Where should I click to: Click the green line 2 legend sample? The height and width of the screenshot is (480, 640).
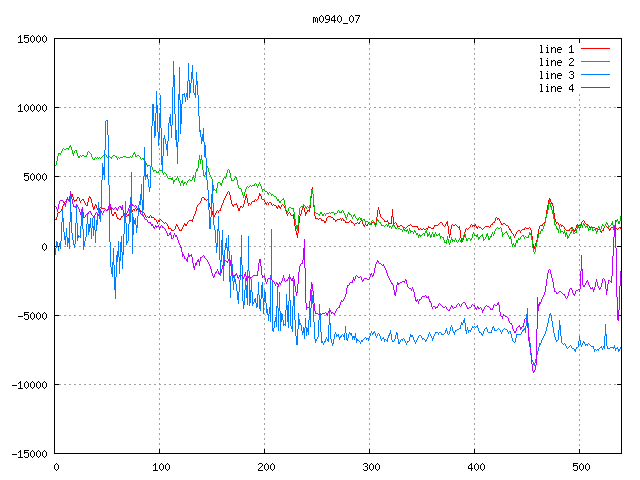(596, 62)
